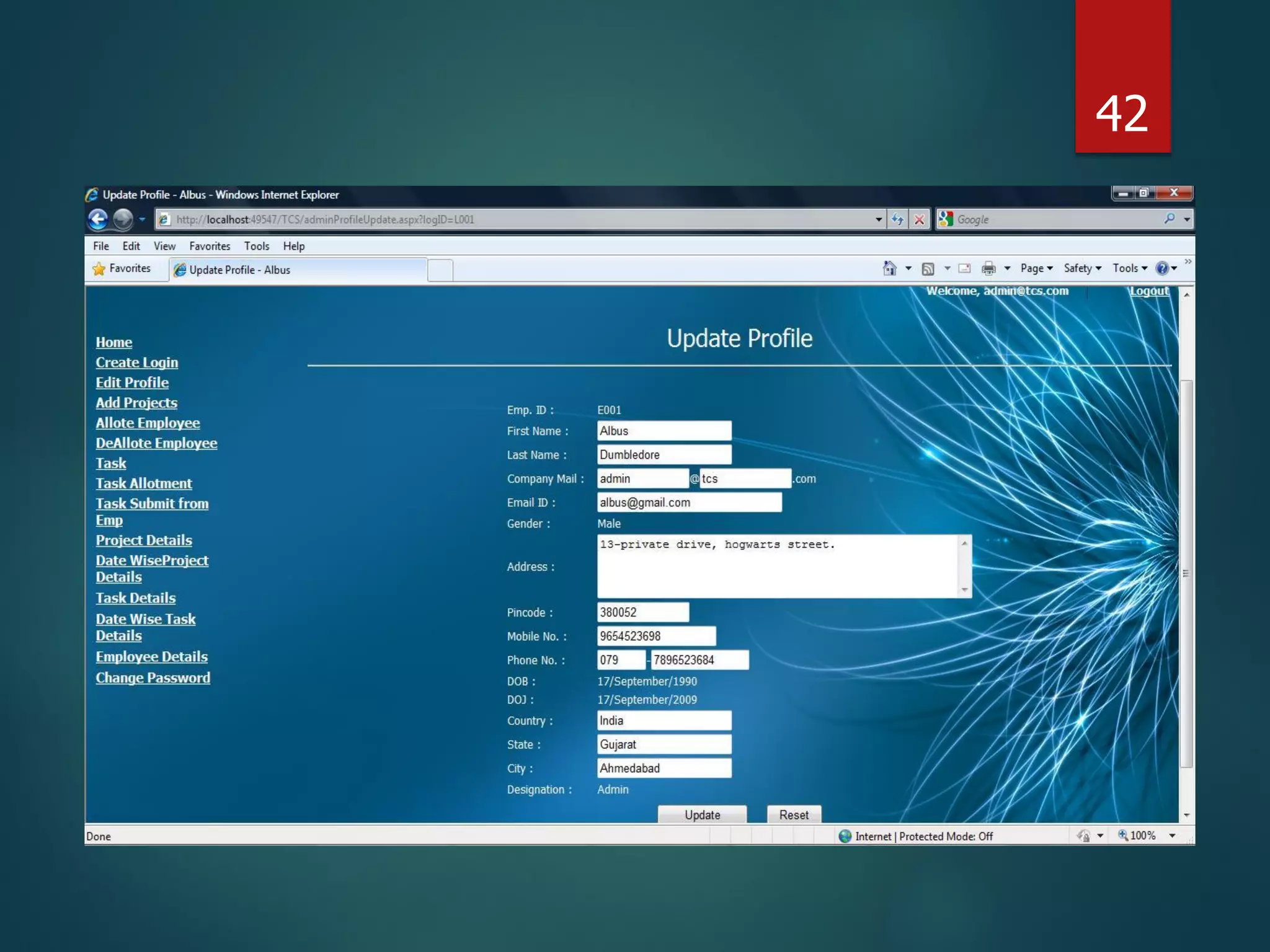Click the Favorites star icon

pos(99,269)
